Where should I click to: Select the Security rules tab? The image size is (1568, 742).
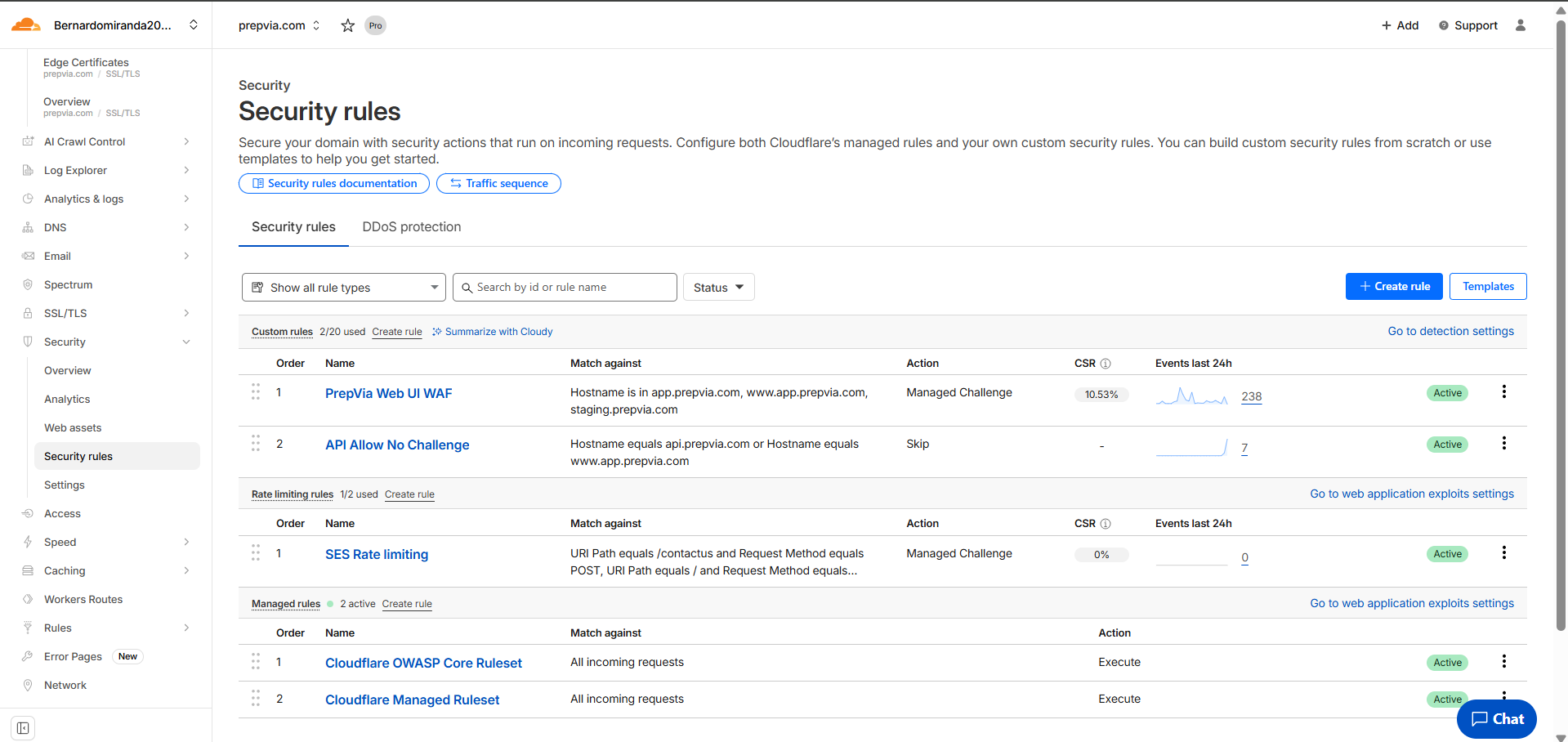(x=293, y=227)
